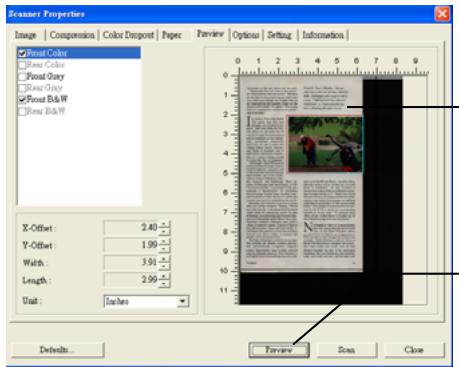
Task: Toggle the Rear Gray checkbox
Action: tap(22, 88)
